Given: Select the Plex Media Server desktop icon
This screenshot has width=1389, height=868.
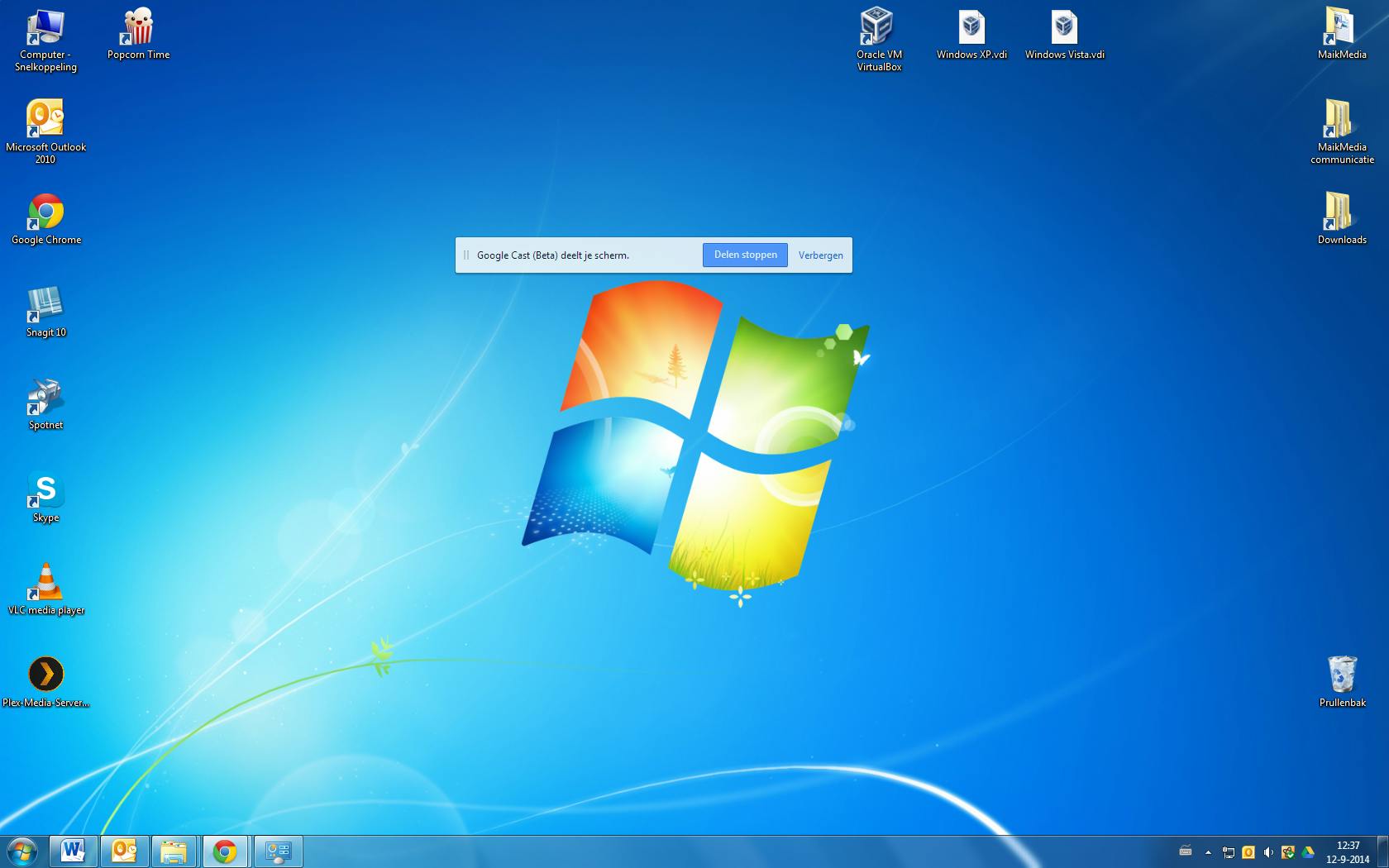Looking at the screenshot, I should pos(45,683).
